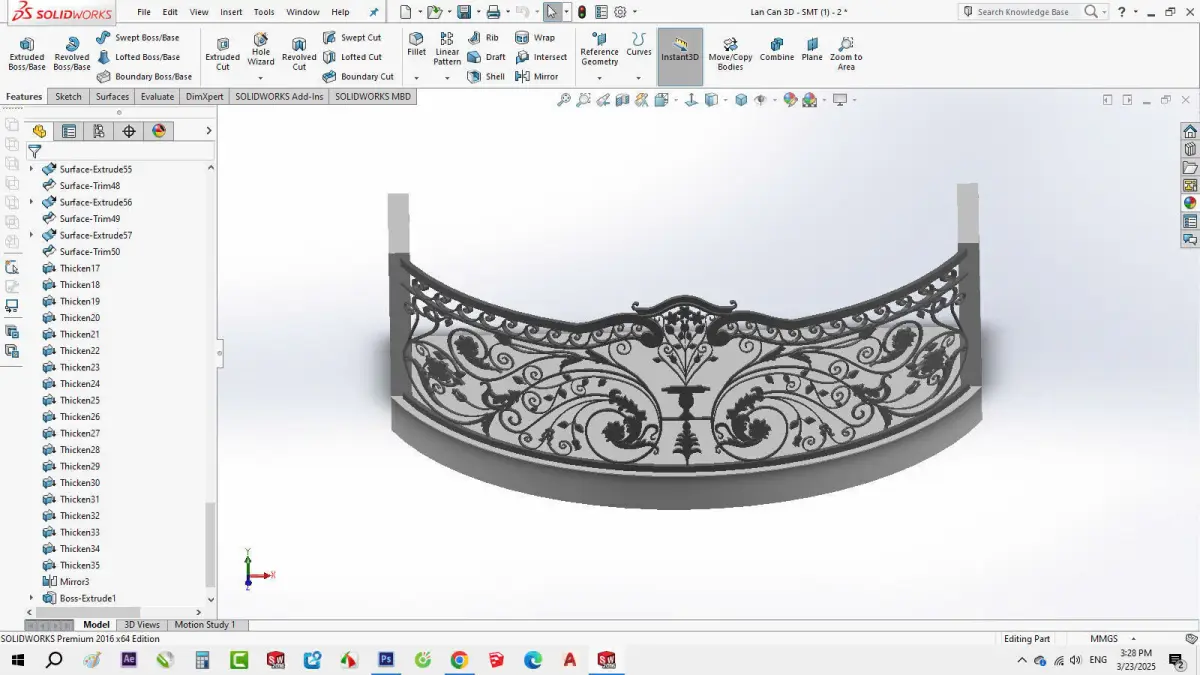Screen dimensions: 1200x675
Task: Choose the Swept Cut feature
Action: (x=352, y=38)
